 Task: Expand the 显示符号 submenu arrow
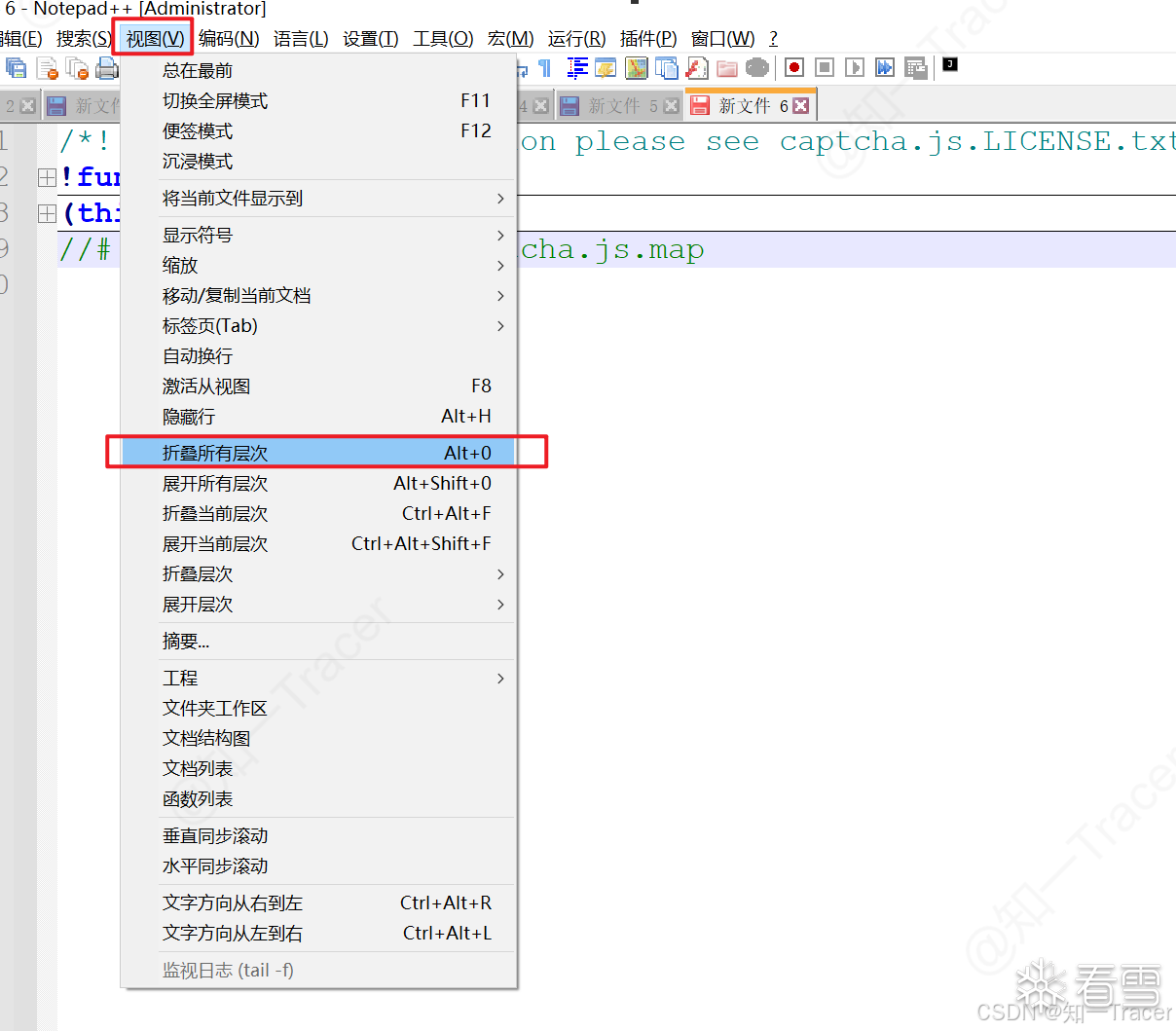(500, 236)
